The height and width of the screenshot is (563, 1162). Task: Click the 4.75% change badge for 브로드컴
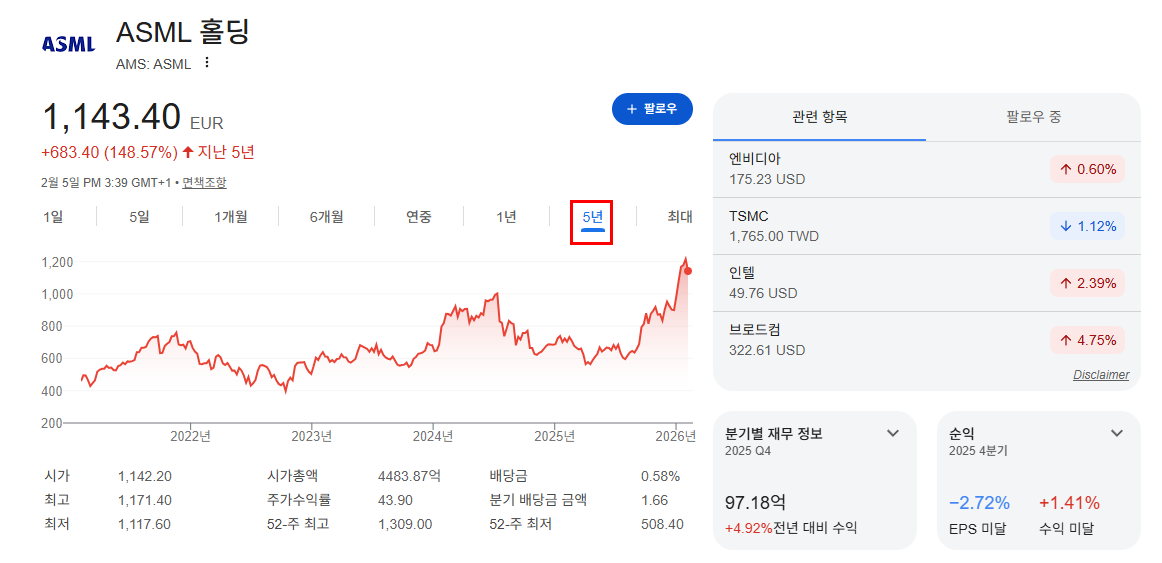click(x=1087, y=340)
